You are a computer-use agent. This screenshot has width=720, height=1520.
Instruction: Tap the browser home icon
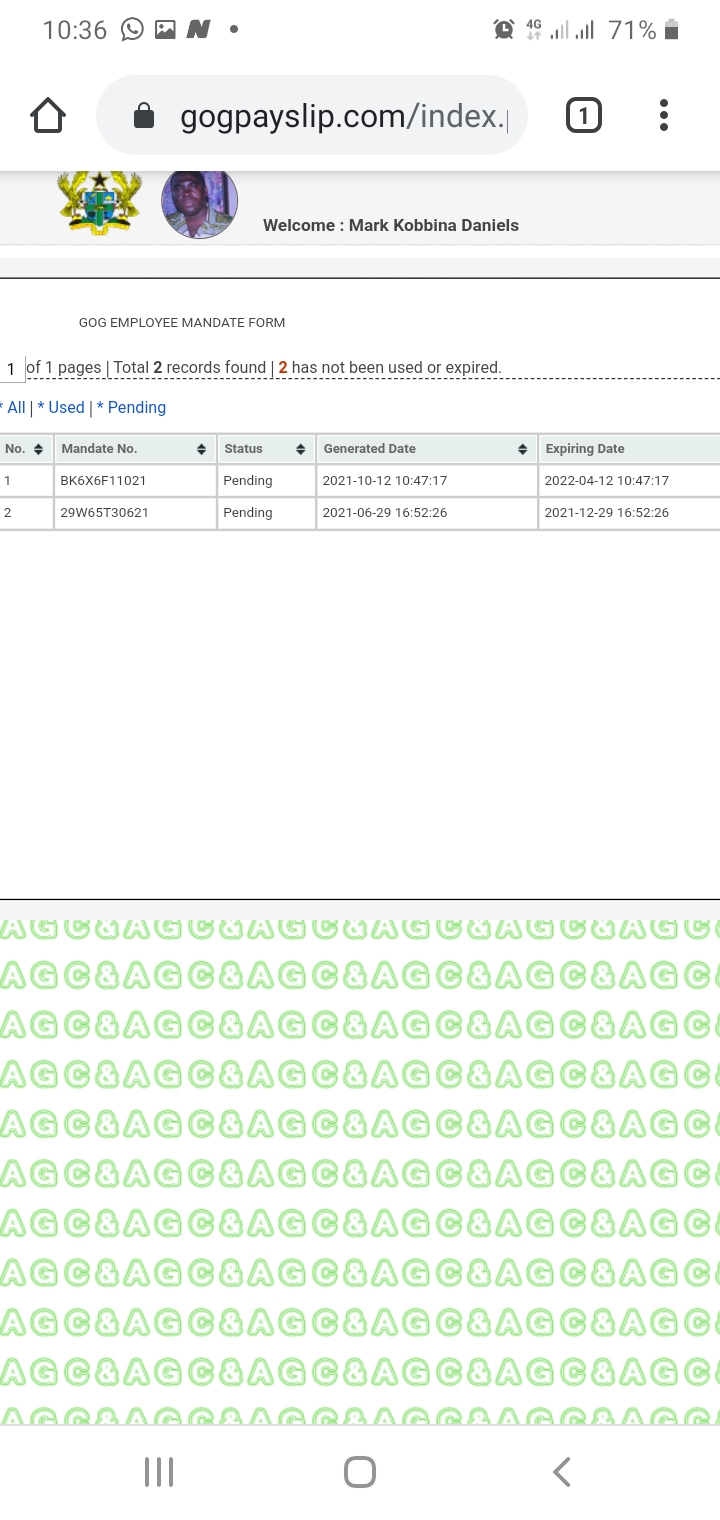48,116
